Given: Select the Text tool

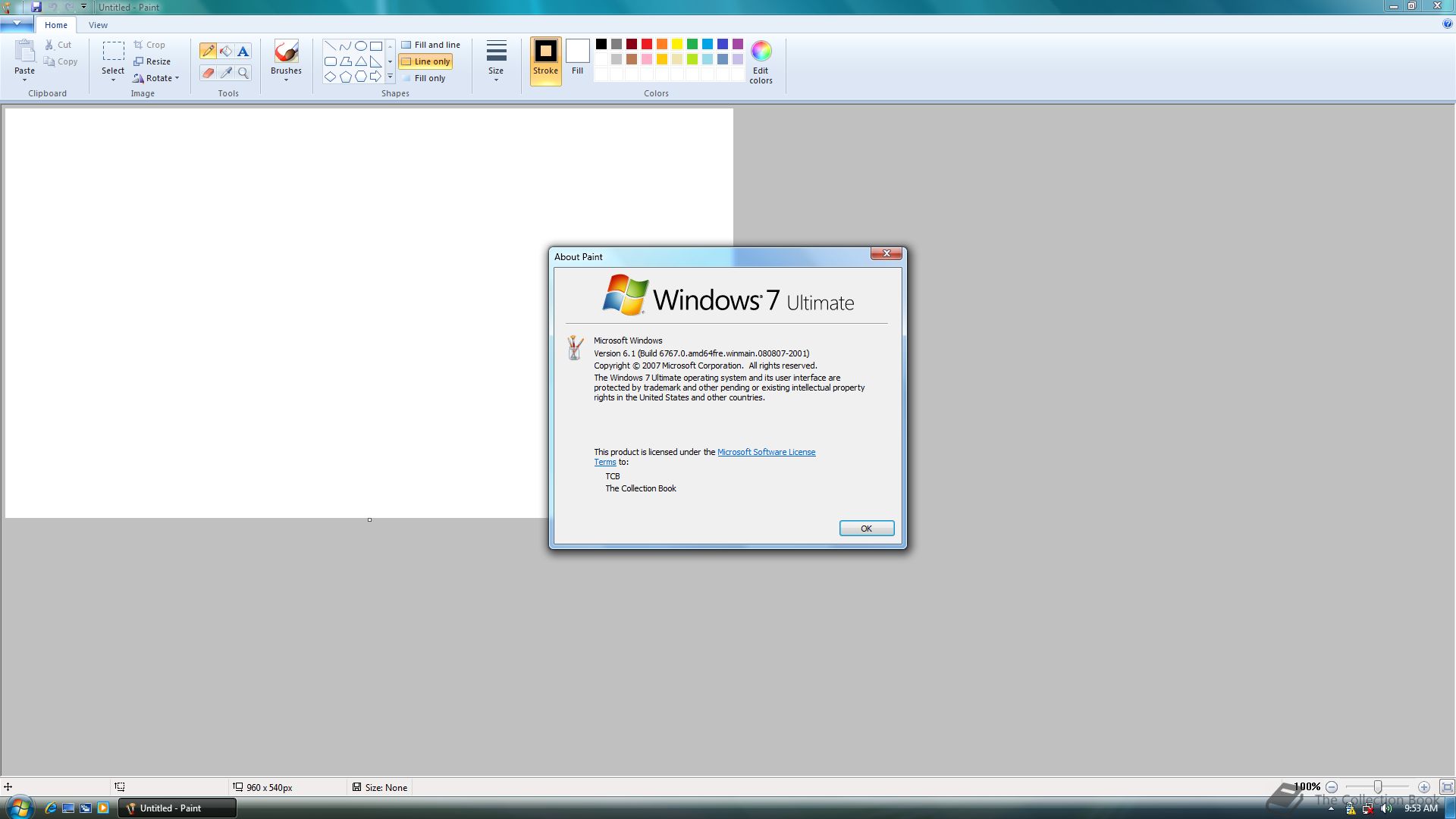Looking at the screenshot, I should click(243, 51).
